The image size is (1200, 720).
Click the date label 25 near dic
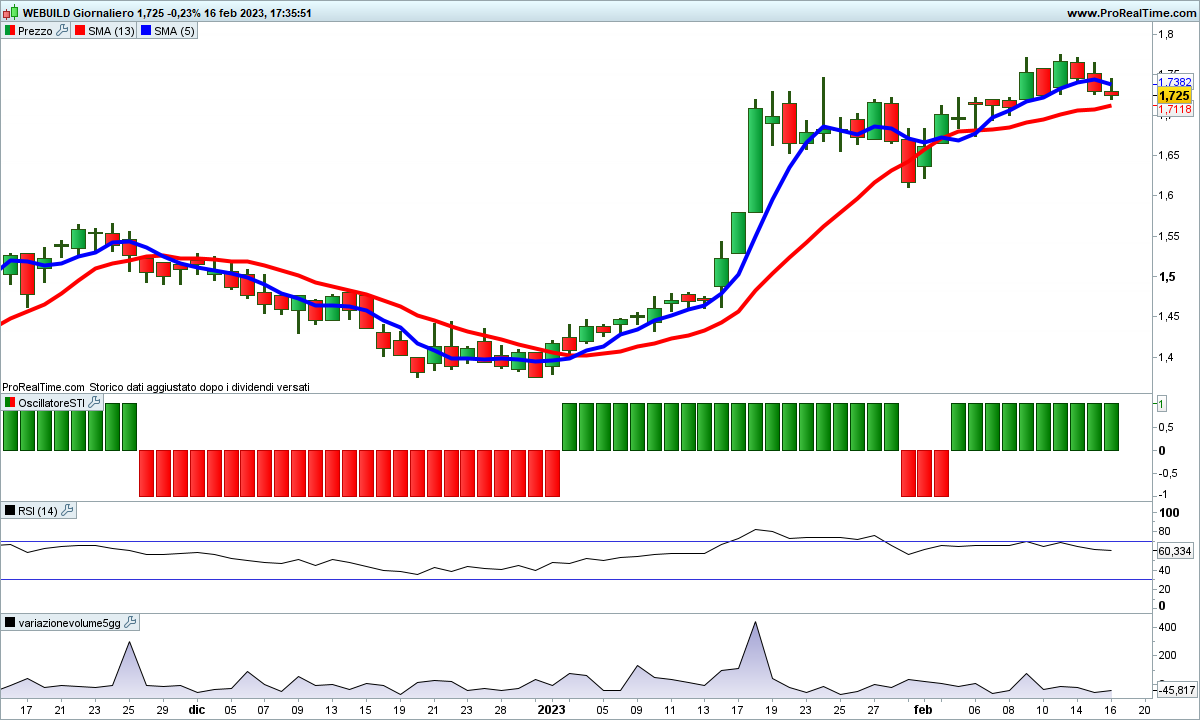(x=128, y=709)
